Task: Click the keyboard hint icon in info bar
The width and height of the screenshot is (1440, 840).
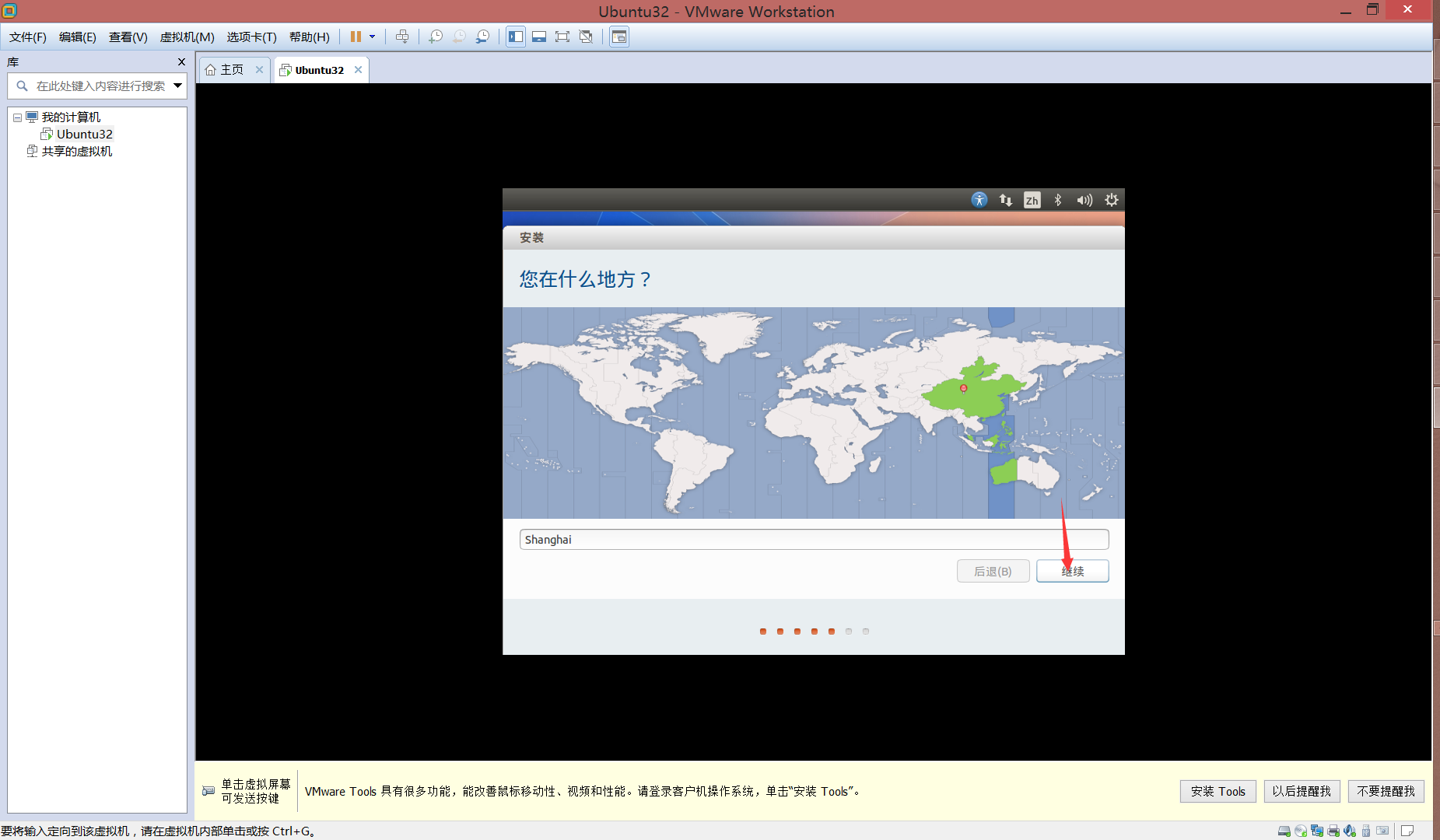Action: pos(208,791)
